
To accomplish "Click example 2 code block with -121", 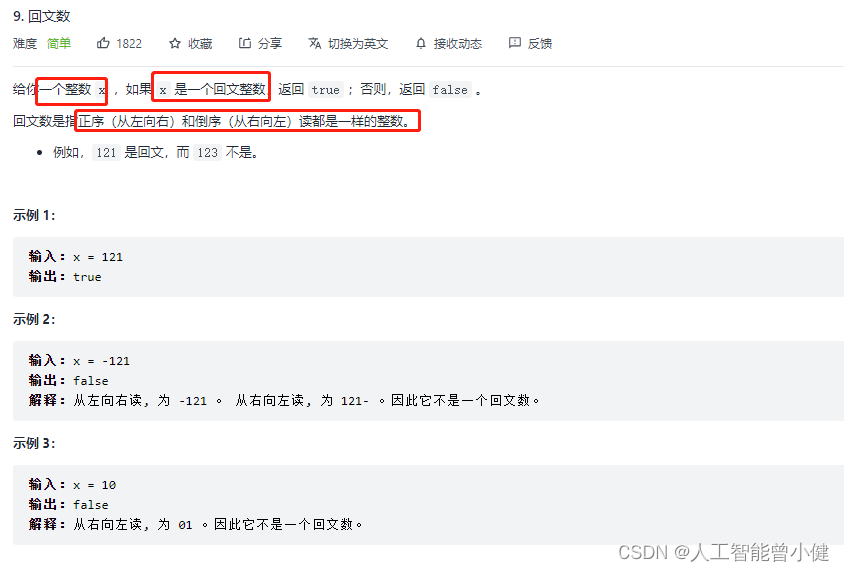I will point(428,381).
